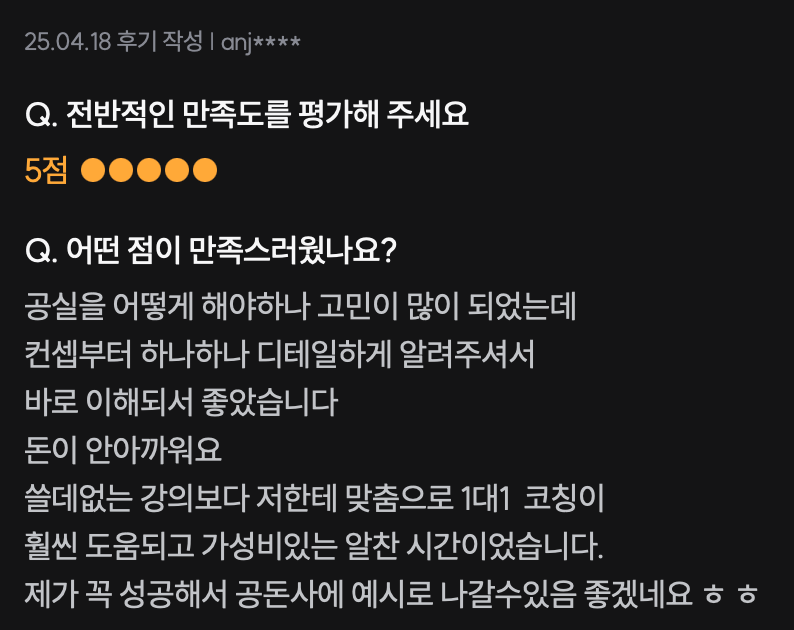
Task: Select the 어떤 점이 만족스러웠나요? heading
Action: 210,250
